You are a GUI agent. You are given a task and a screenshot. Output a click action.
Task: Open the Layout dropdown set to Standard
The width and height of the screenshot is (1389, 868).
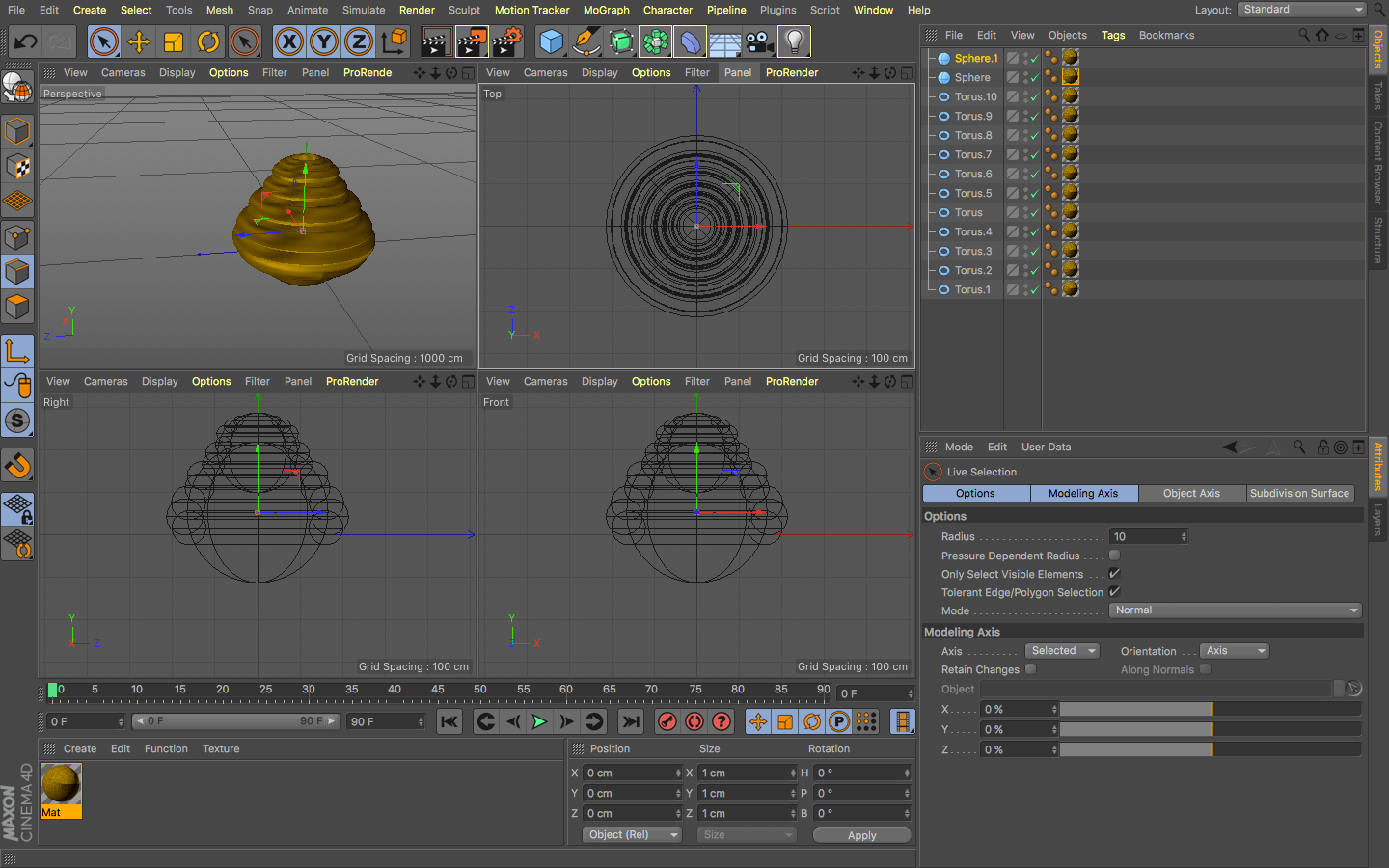(1302, 10)
